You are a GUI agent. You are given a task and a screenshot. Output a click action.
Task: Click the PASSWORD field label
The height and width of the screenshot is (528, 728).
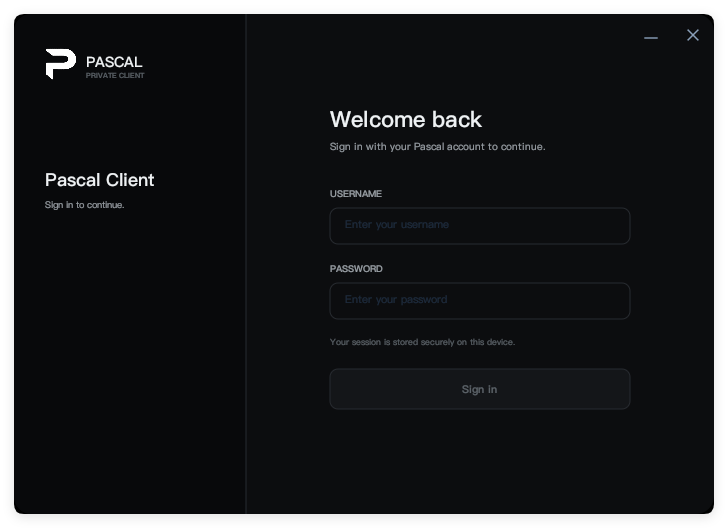[356, 269]
